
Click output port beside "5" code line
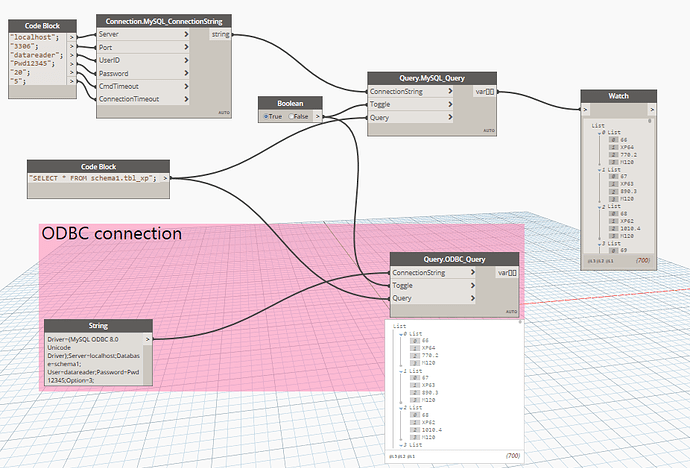[x=71, y=81]
